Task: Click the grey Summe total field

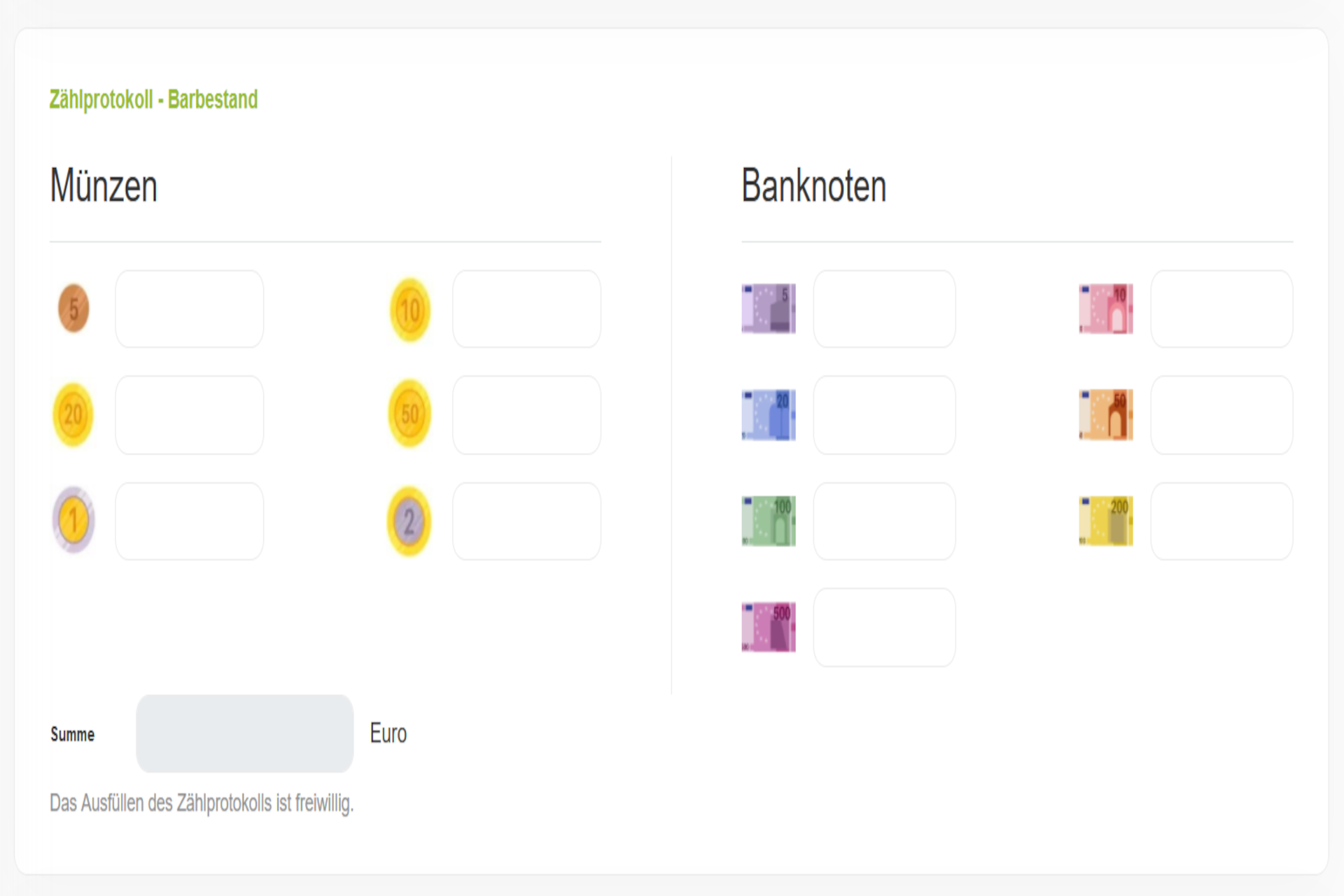Action: pyautogui.click(x=245, y=734)
